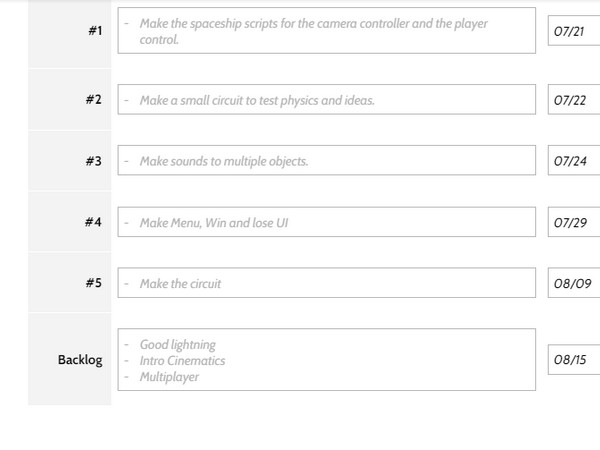Click the #3 milestone label
The image size is (600, 450).
coord(92,161)
